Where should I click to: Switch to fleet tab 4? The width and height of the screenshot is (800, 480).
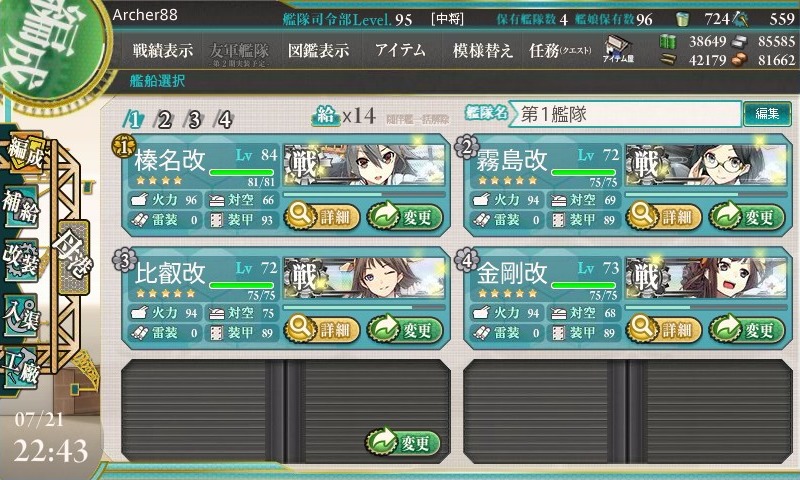click(x=224, y=120)
